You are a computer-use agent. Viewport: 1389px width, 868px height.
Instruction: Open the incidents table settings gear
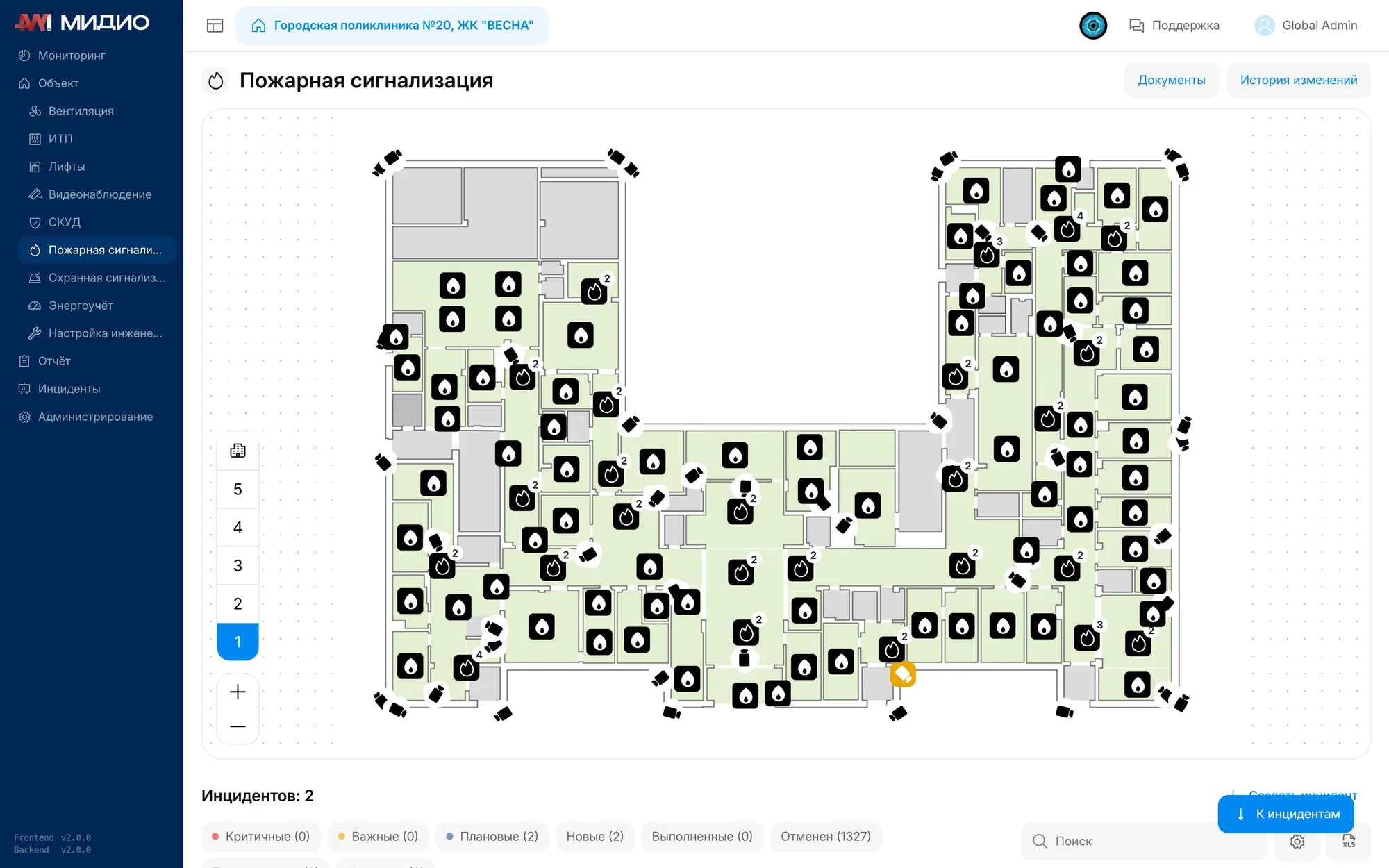pos(1297,841)
